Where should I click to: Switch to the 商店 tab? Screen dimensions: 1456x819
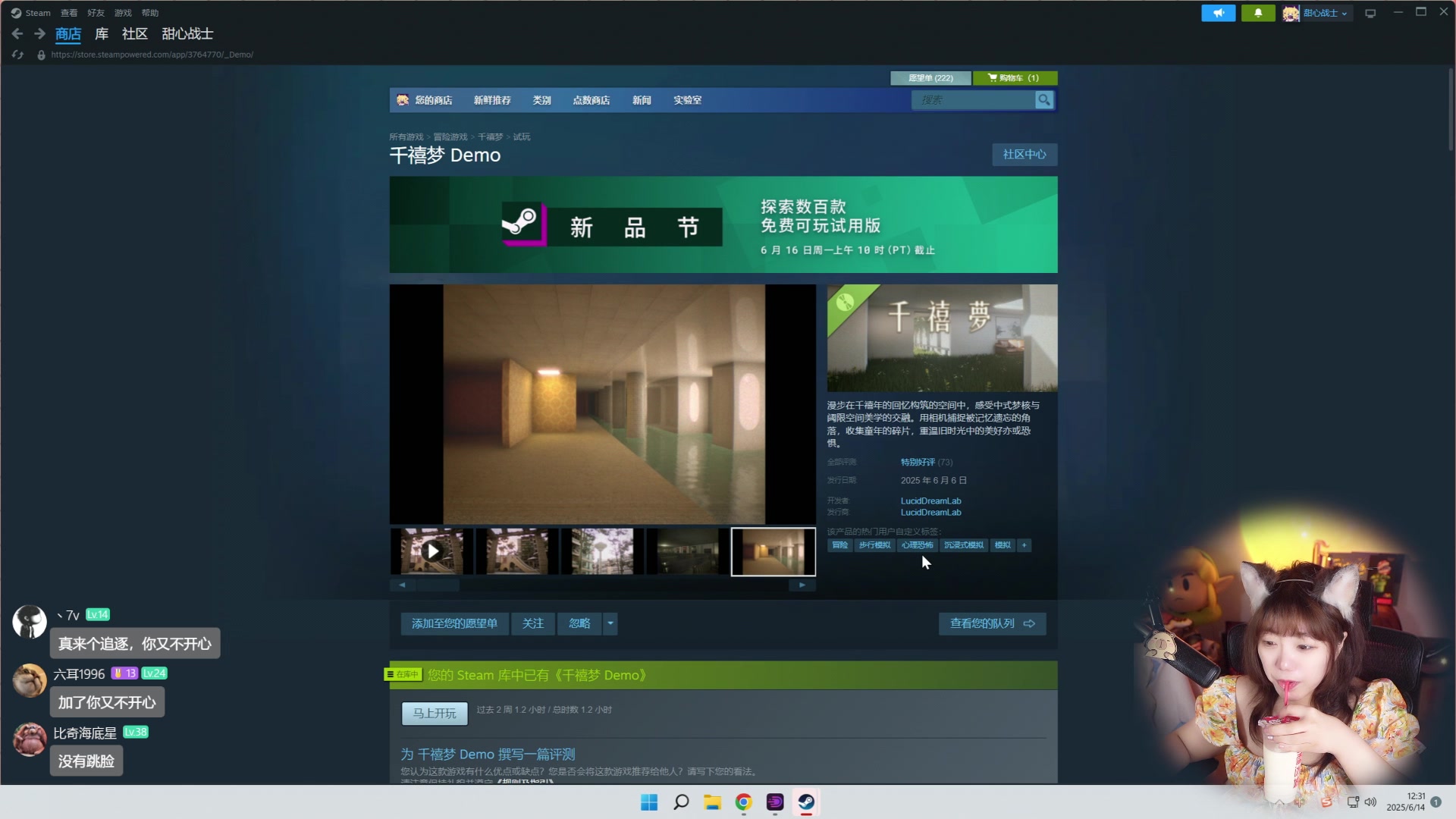(68, 34)
